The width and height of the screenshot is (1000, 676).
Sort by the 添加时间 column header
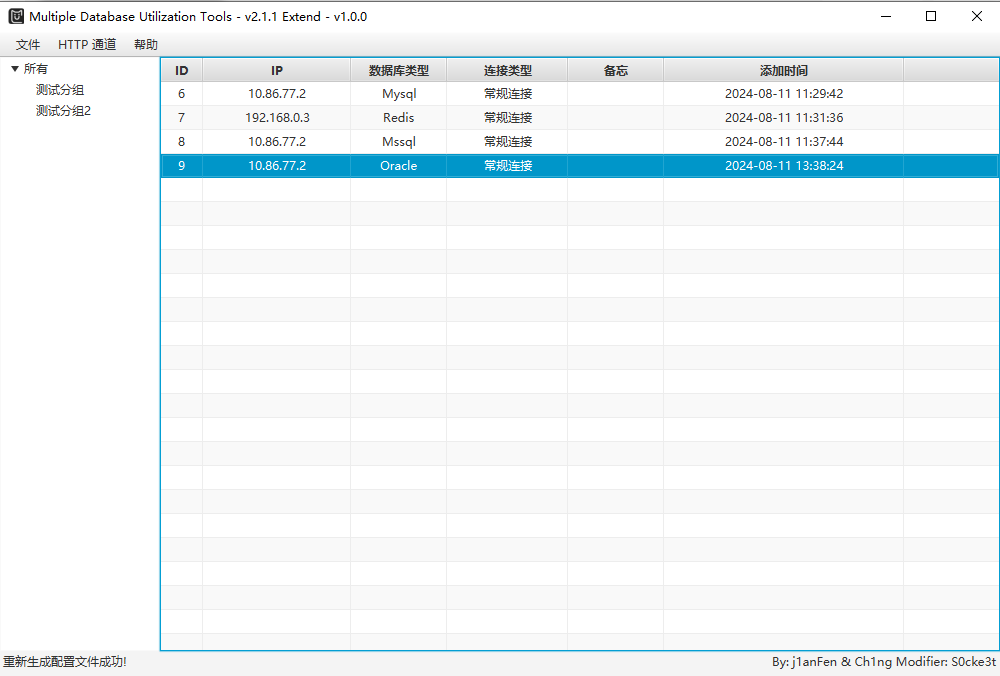pos(783,70)
